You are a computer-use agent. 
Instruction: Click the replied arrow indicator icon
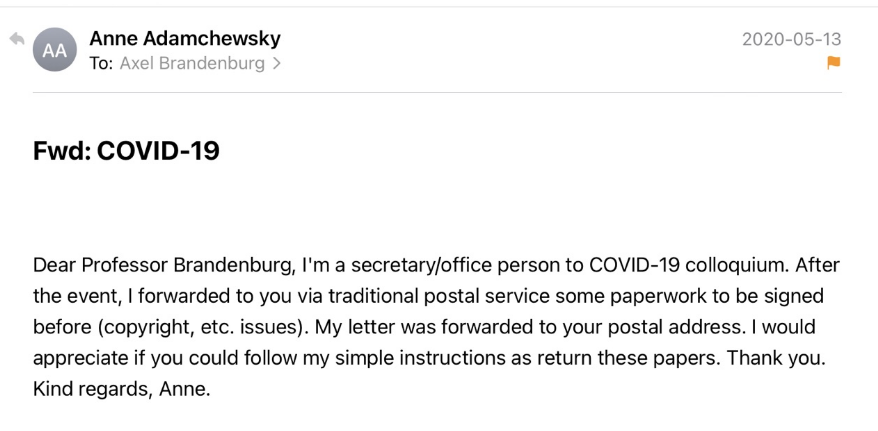point(17,39)
